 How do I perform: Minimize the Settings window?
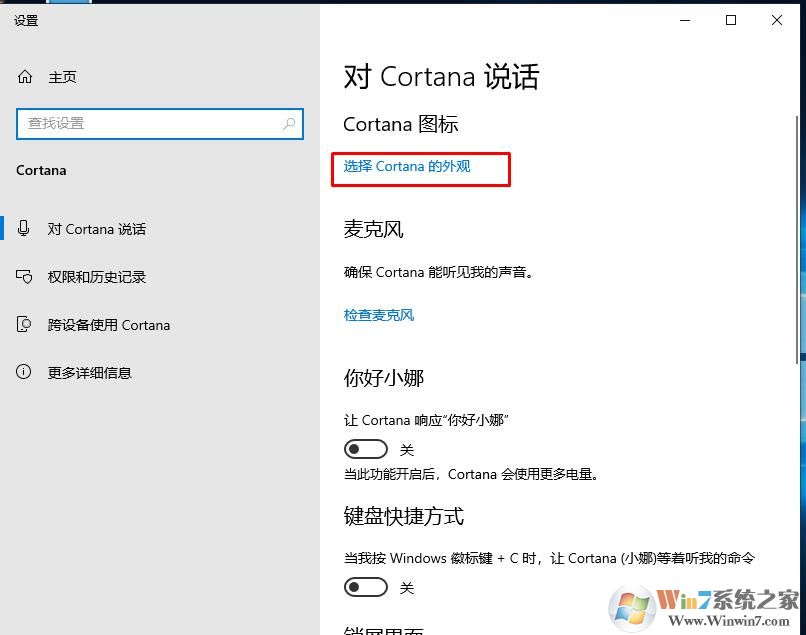click(685, 20)
